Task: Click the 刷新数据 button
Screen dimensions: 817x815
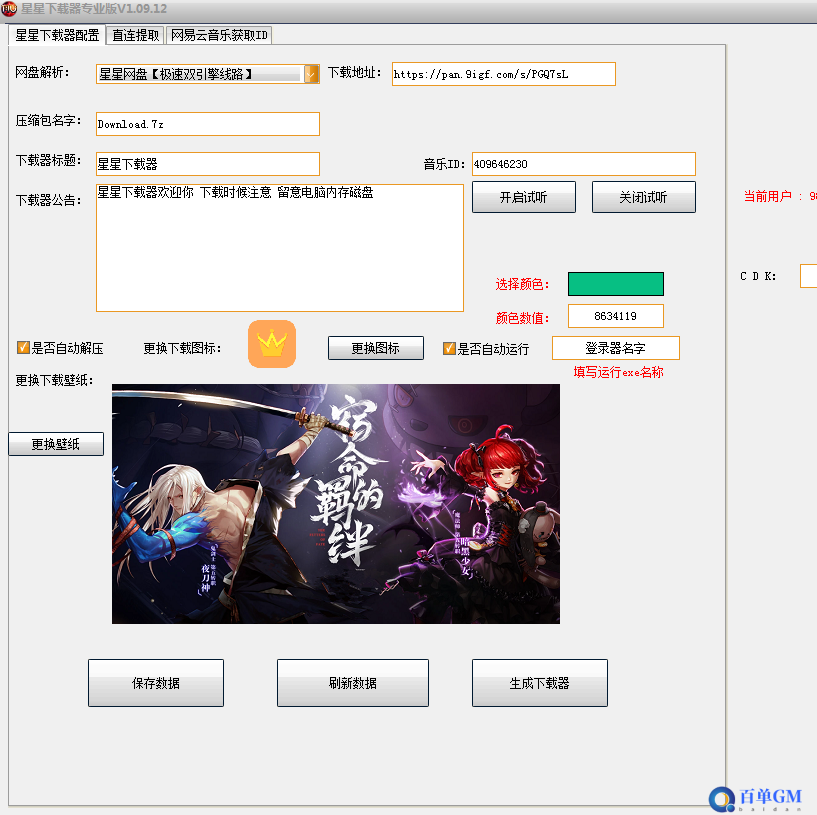Action: coord(353,683)
